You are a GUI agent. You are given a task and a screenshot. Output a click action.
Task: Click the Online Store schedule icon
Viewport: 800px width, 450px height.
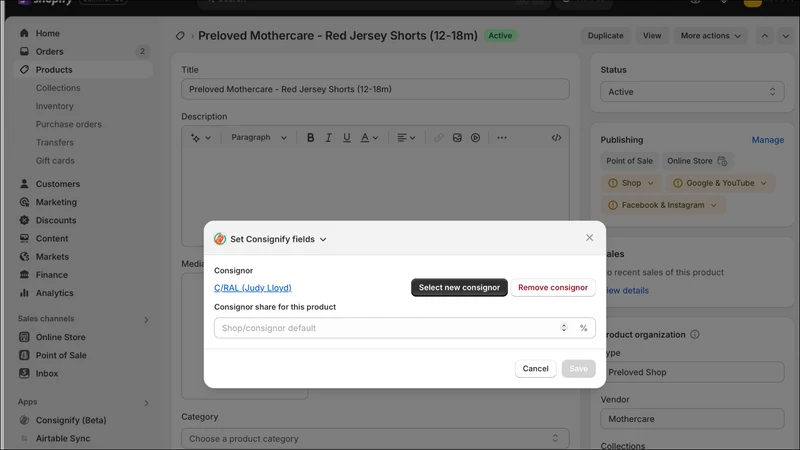point(722,161)
